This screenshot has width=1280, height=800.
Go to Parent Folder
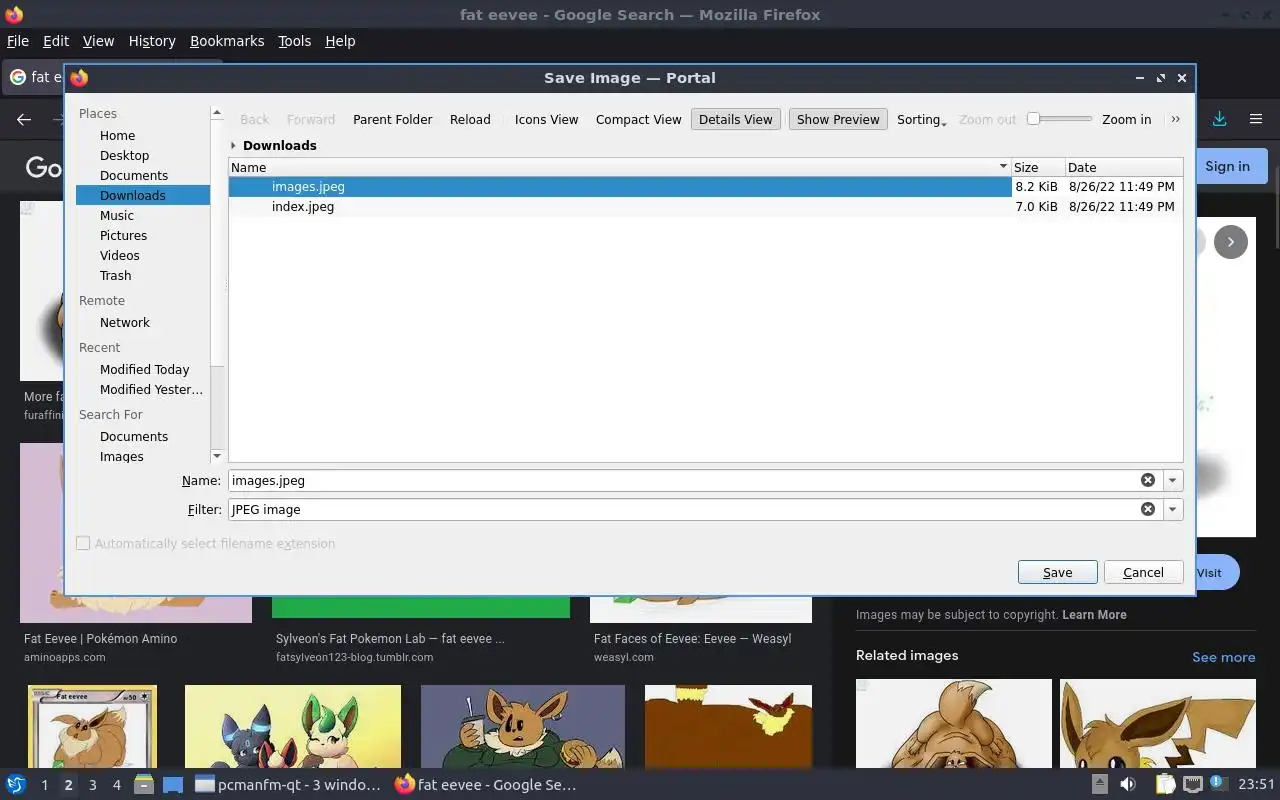(x=392, y=119)
